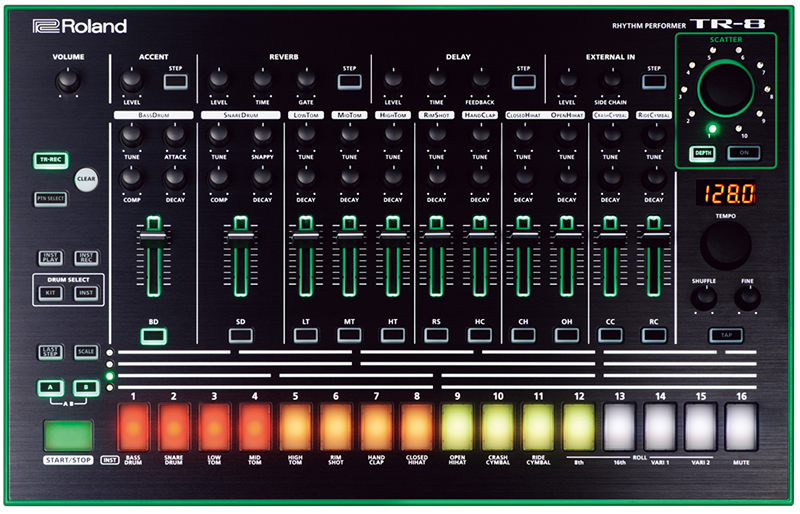
Task: Tap step pad 5 High Tom
Action: coord(295,427)
